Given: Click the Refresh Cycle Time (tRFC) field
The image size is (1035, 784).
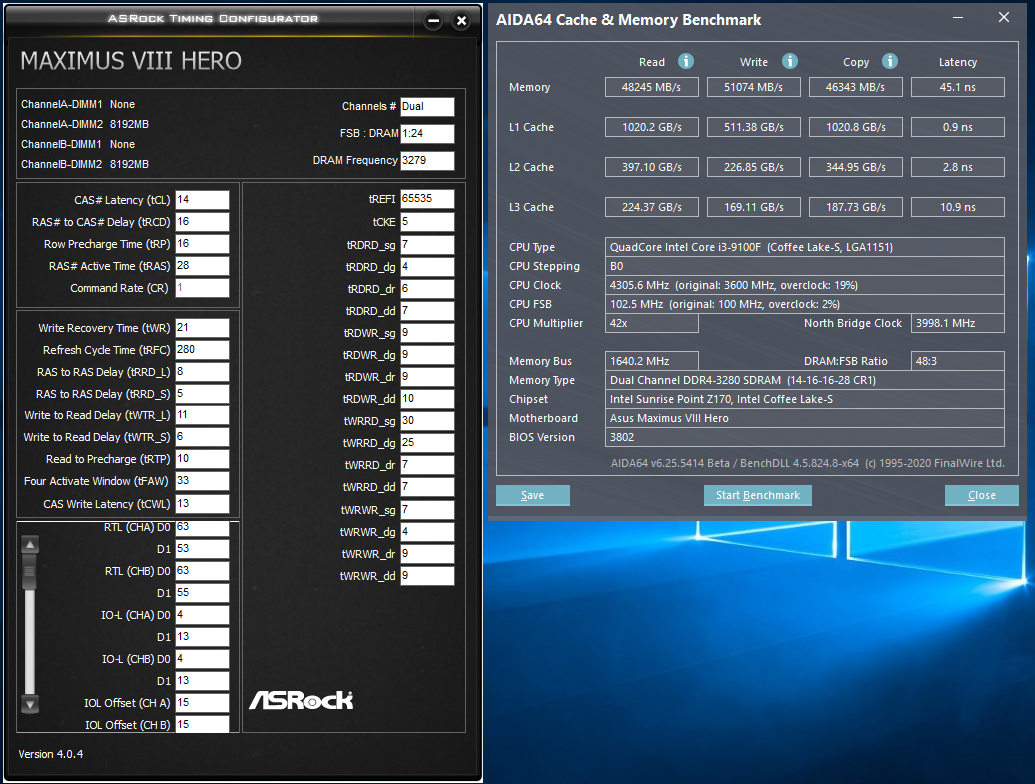Looking at the screenshot, I should point(202,350).
